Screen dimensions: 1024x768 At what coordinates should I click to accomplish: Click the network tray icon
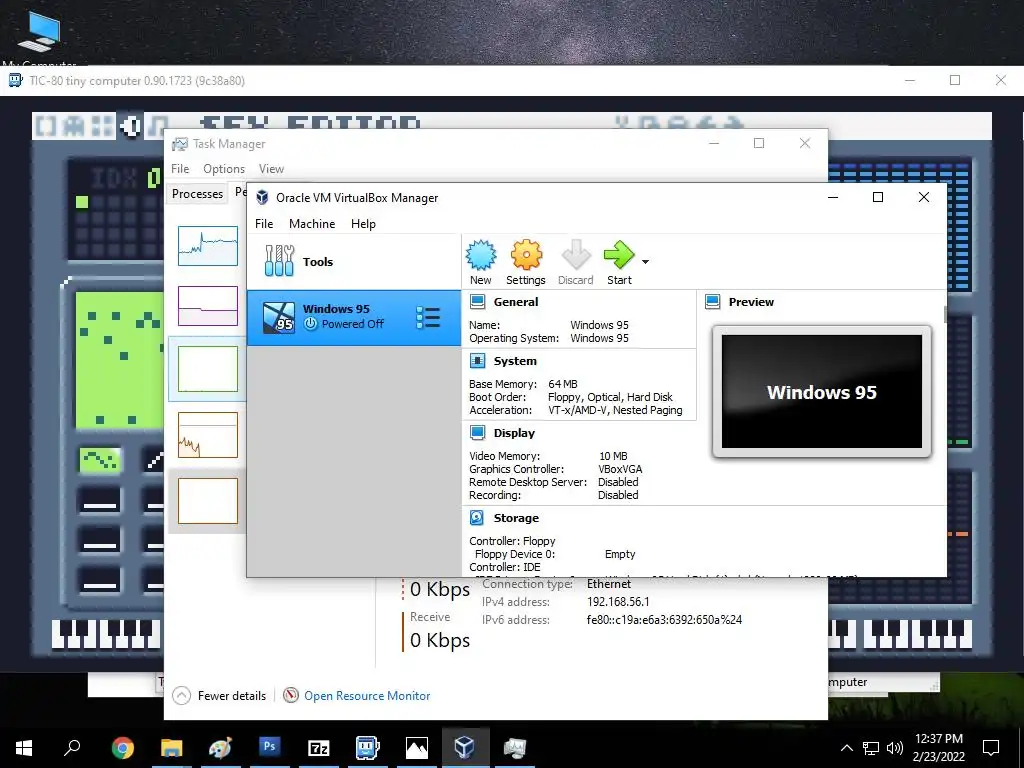871,748
